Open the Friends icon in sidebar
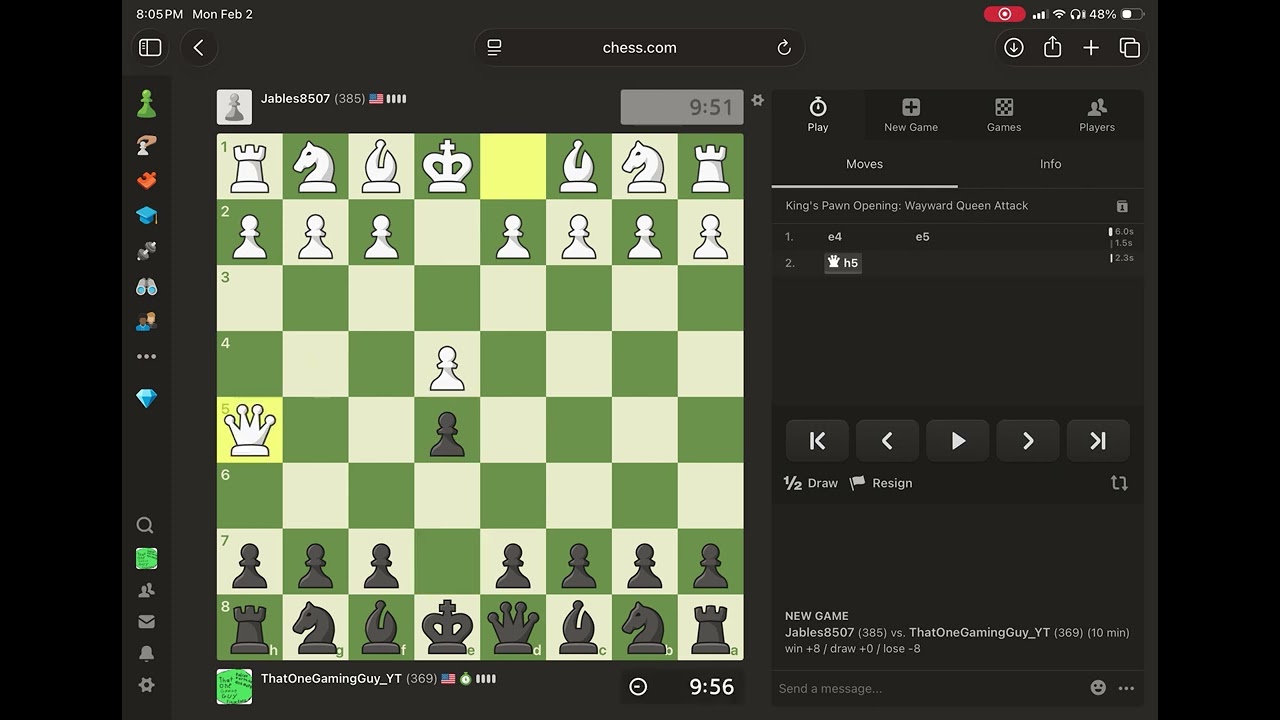 coord(146,590)
